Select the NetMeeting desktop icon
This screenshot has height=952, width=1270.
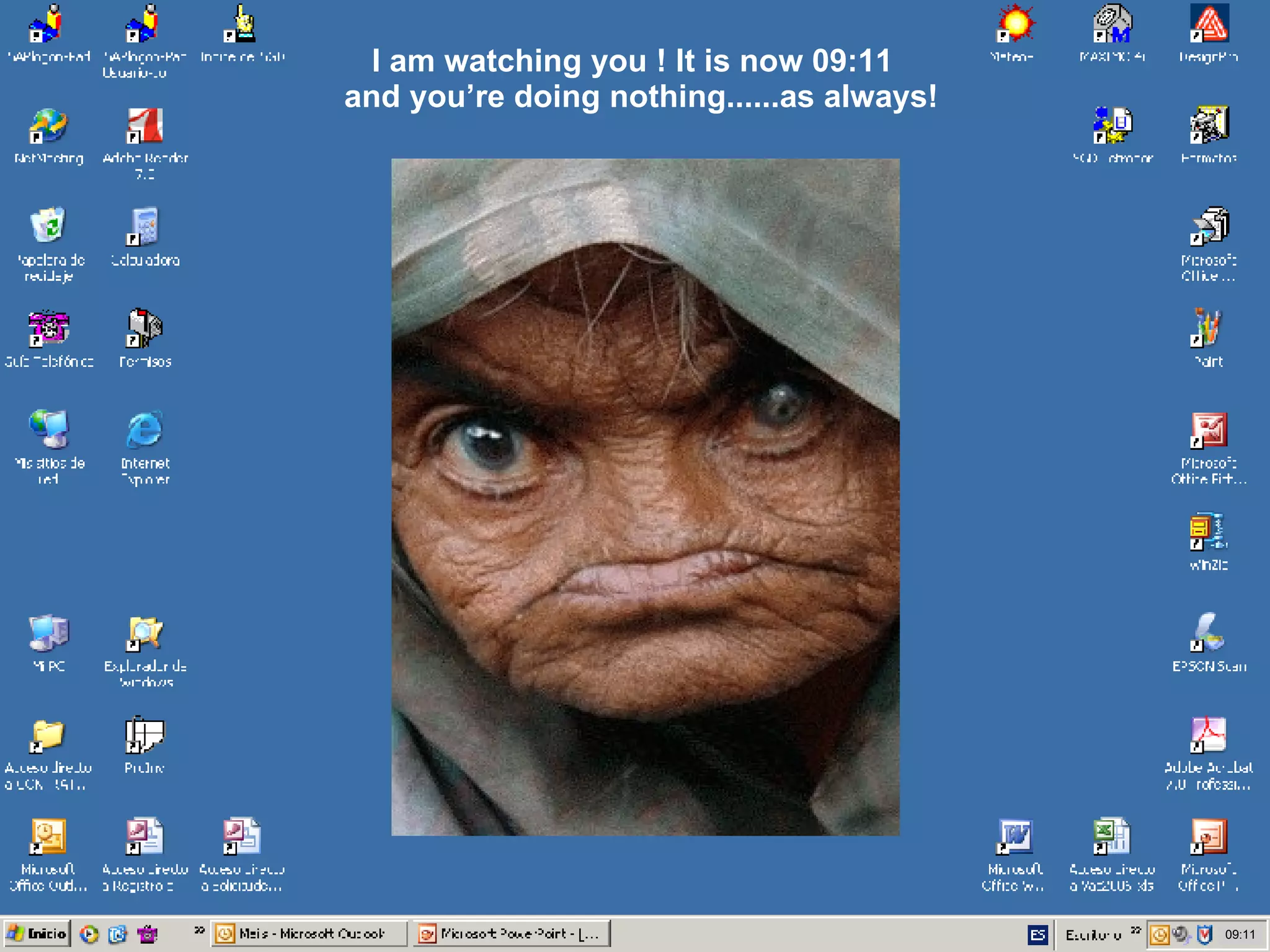click(x=48, y=126)
